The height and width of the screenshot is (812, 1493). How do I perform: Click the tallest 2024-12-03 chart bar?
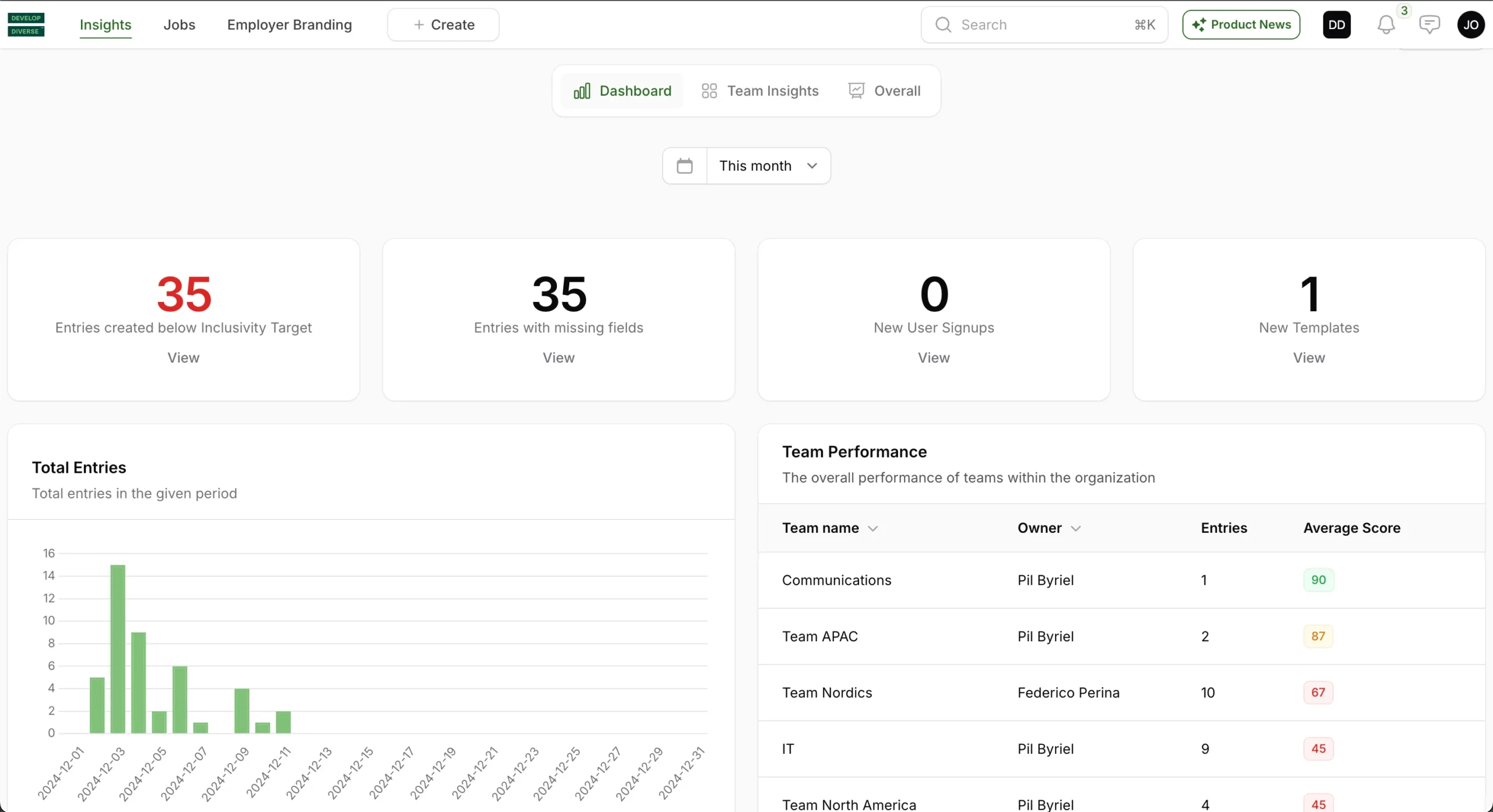click(118, 648)
